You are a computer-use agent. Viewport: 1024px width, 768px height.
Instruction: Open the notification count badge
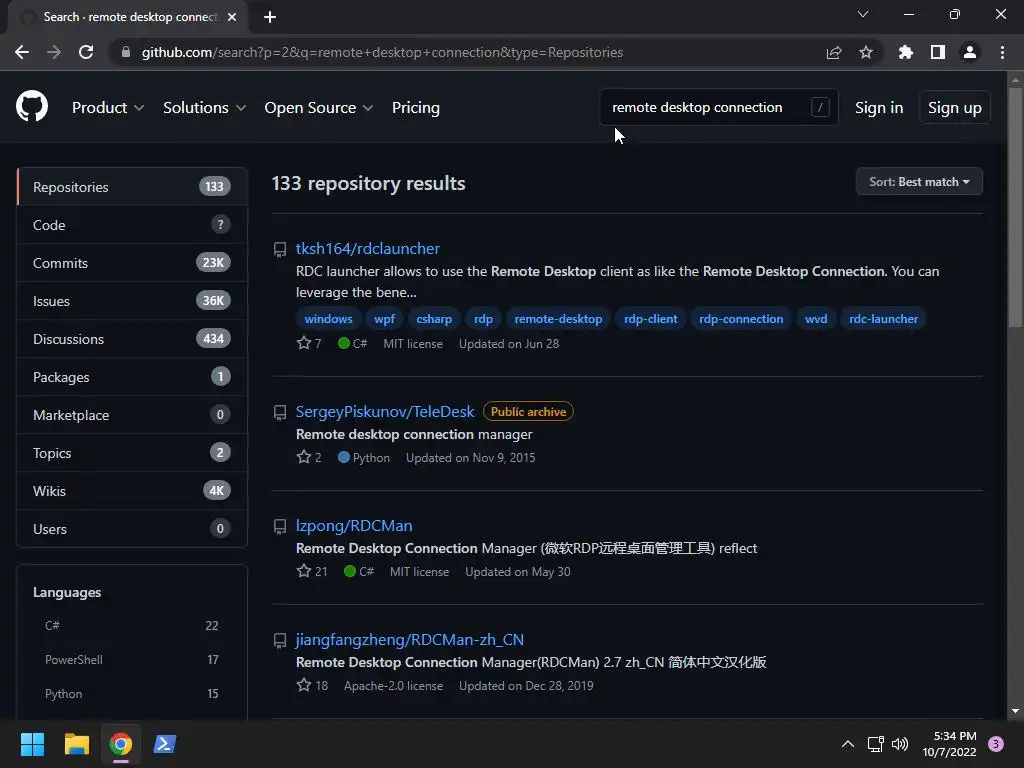coord(995,744)
